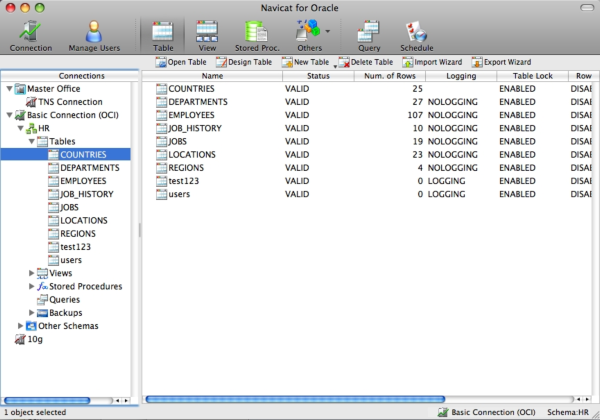
Task: Click the Design Table button
Action: coord(244,62)
